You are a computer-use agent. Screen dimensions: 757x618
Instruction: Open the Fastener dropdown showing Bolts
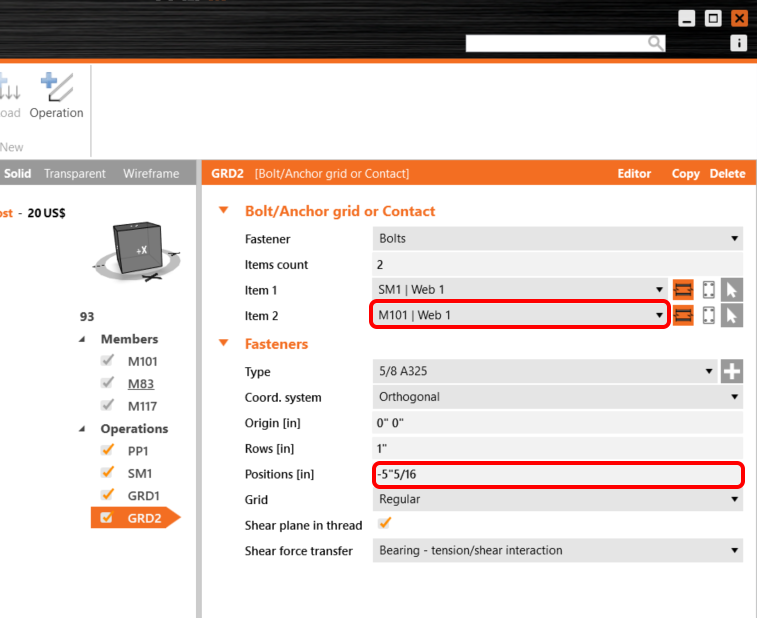tap(558, 239)
